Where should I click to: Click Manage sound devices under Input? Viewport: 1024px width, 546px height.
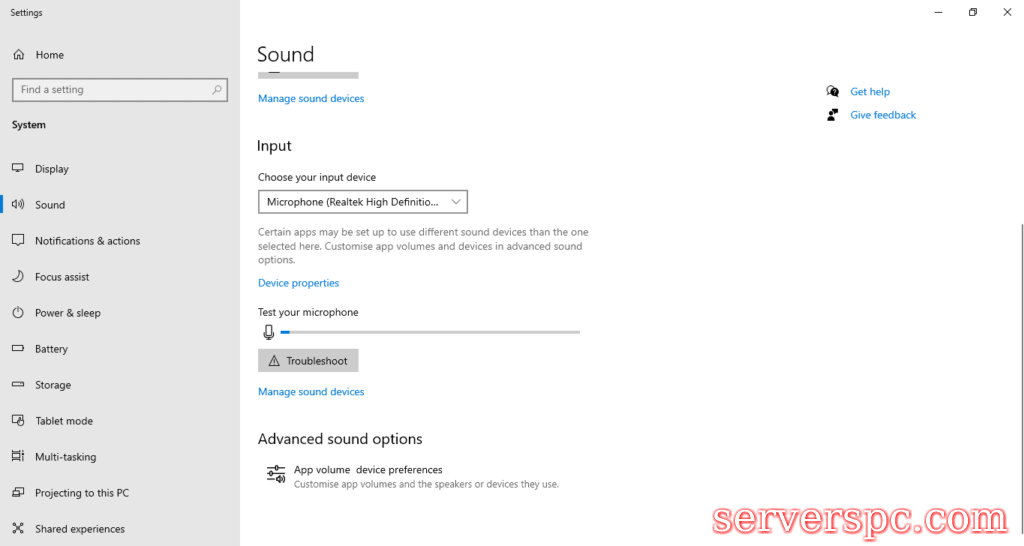[x=311, y=392]
